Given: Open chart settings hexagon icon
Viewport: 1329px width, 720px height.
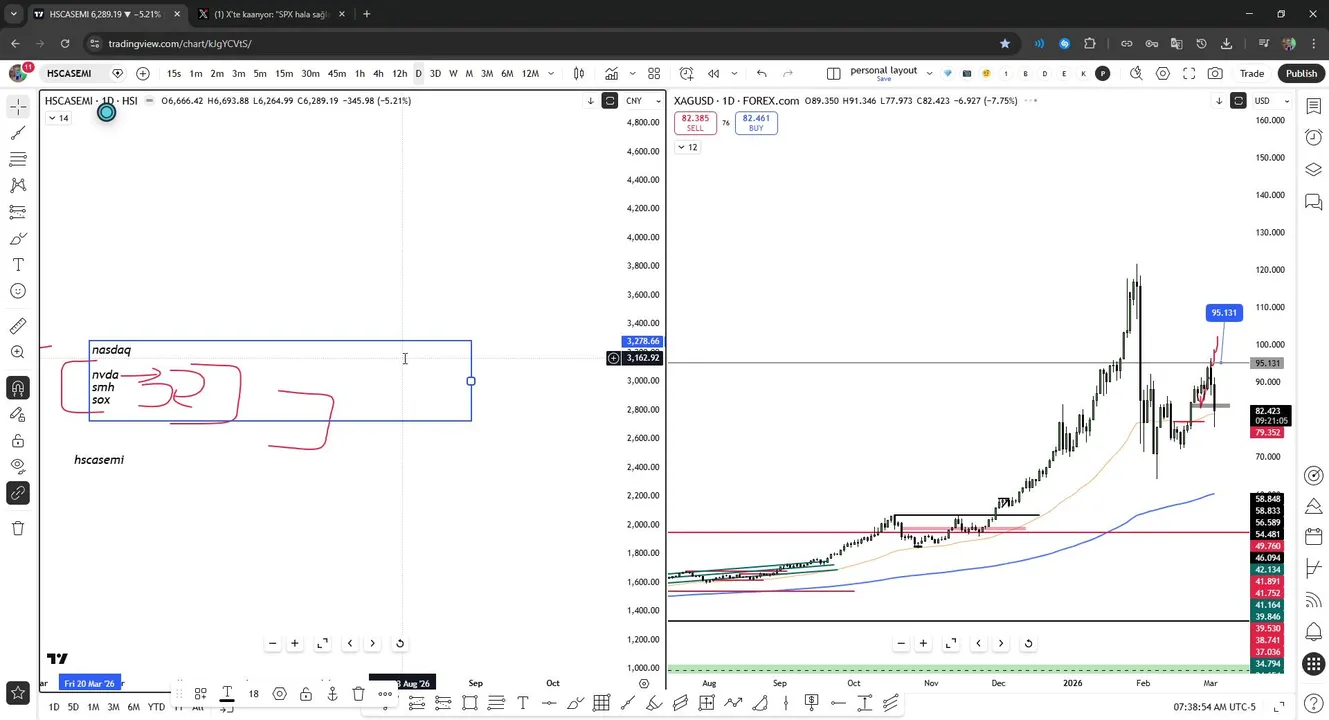Looking at the screenshot, I should tap(1163, 73).
